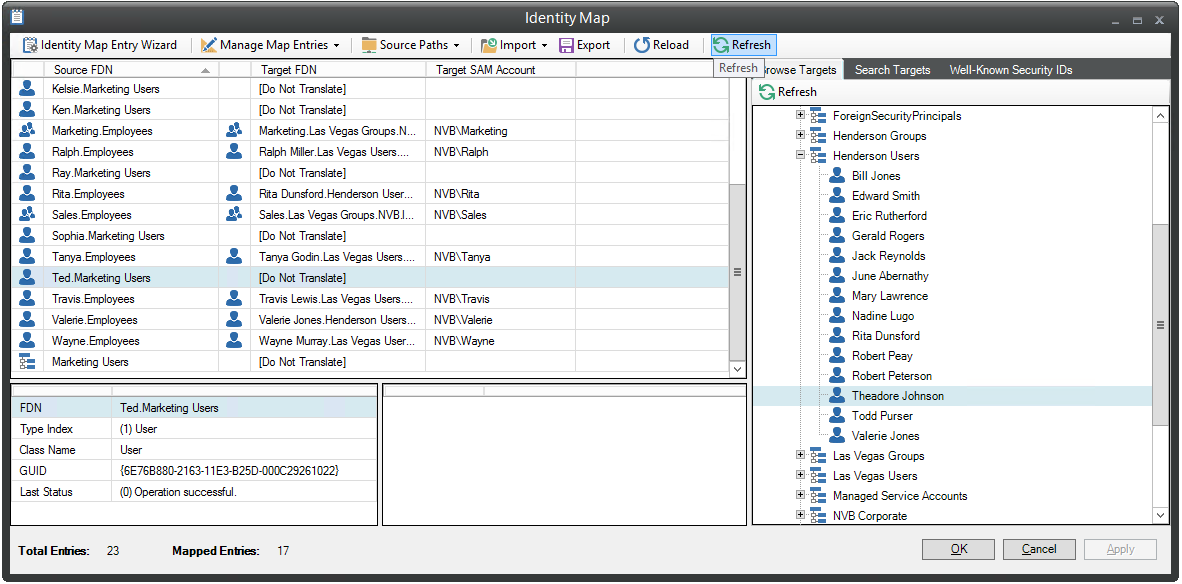1182x584 pixels.
Task: Expand the Managed Service Accounts node
Action: coord(801,495)
